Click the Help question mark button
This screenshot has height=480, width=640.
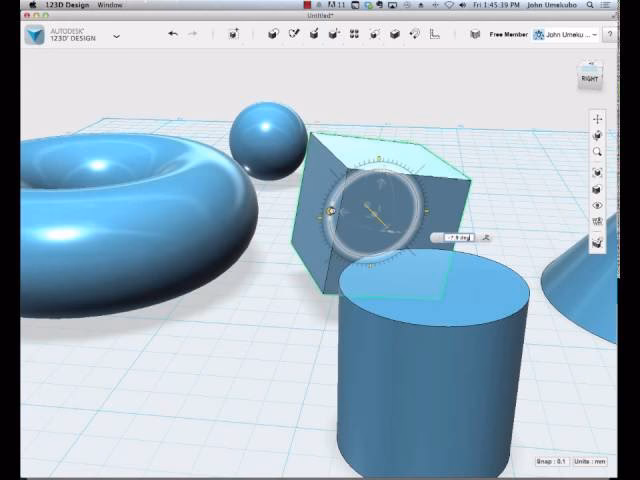[x=610, y=35]
